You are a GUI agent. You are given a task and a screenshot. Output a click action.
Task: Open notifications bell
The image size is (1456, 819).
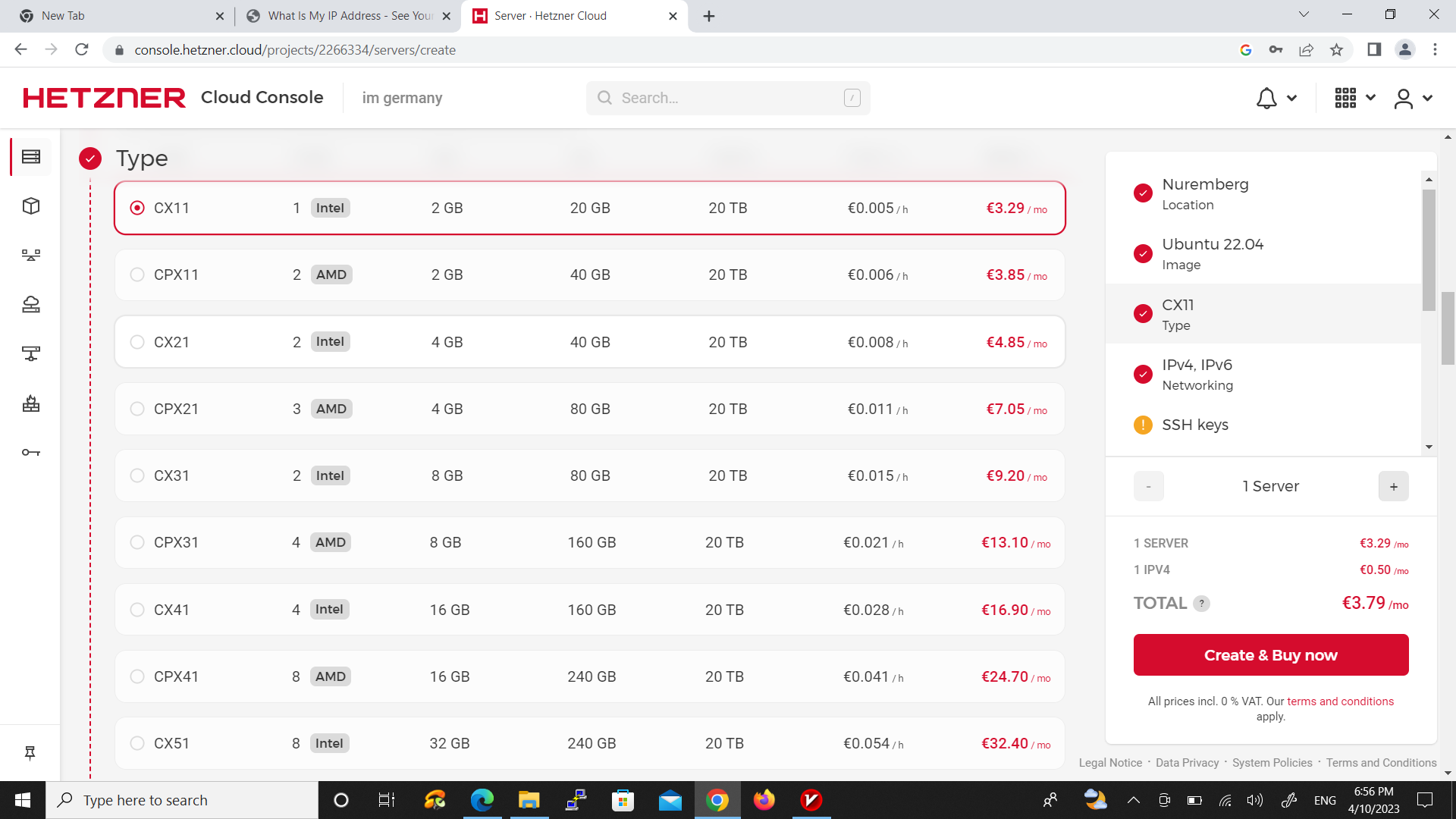tap(1266, 99)
